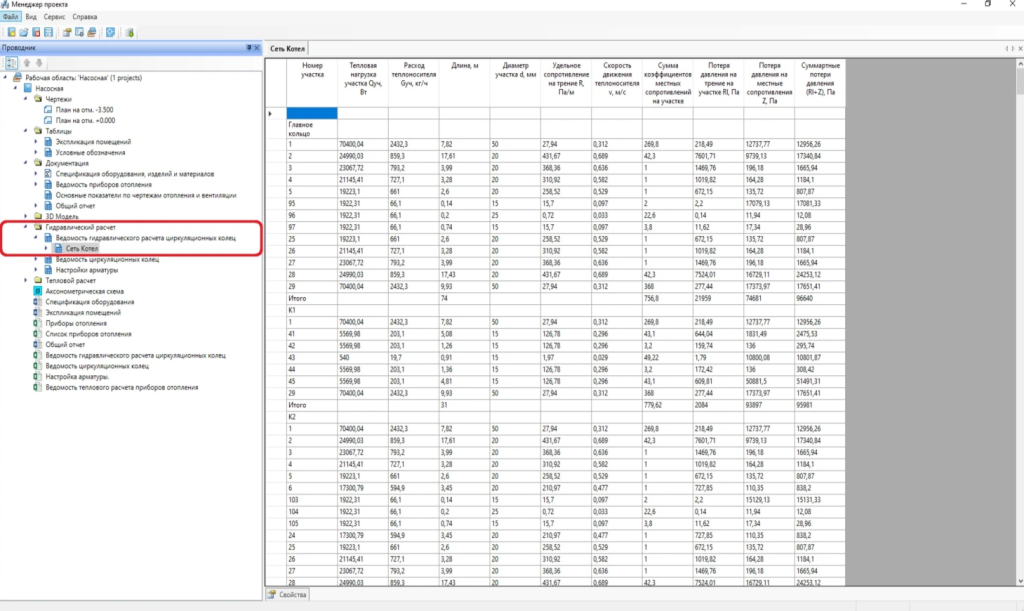
Task: Click the vertical scrollbar up arrow of table
Action: [1019, 62]
